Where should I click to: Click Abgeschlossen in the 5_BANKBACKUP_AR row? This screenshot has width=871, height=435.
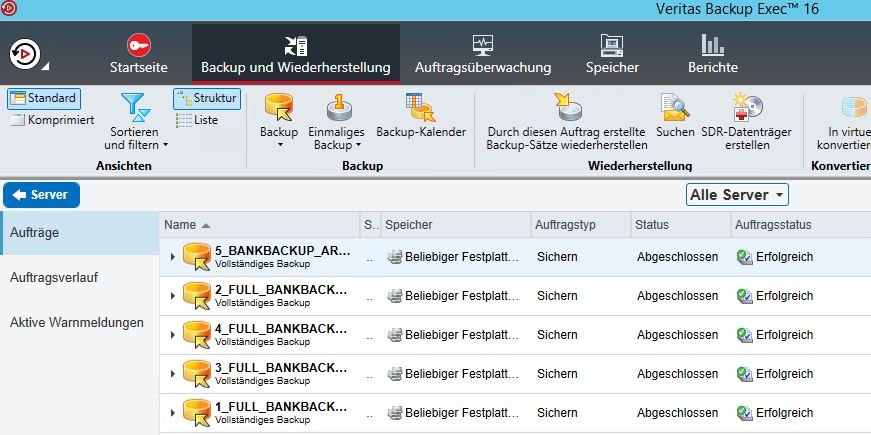[677, 257]
